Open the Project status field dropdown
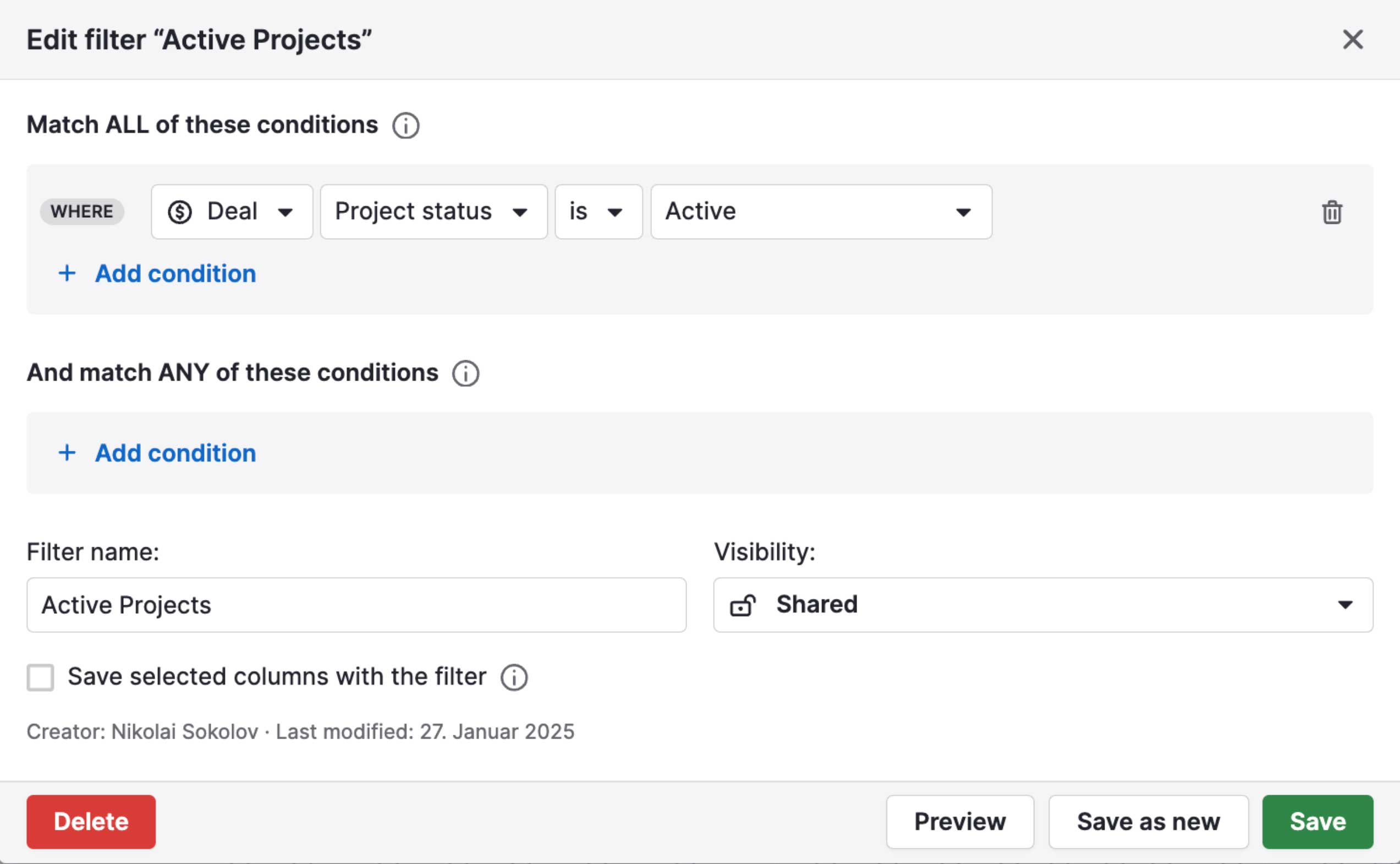This screenshot has height=864, width=1400. point(433,212)
